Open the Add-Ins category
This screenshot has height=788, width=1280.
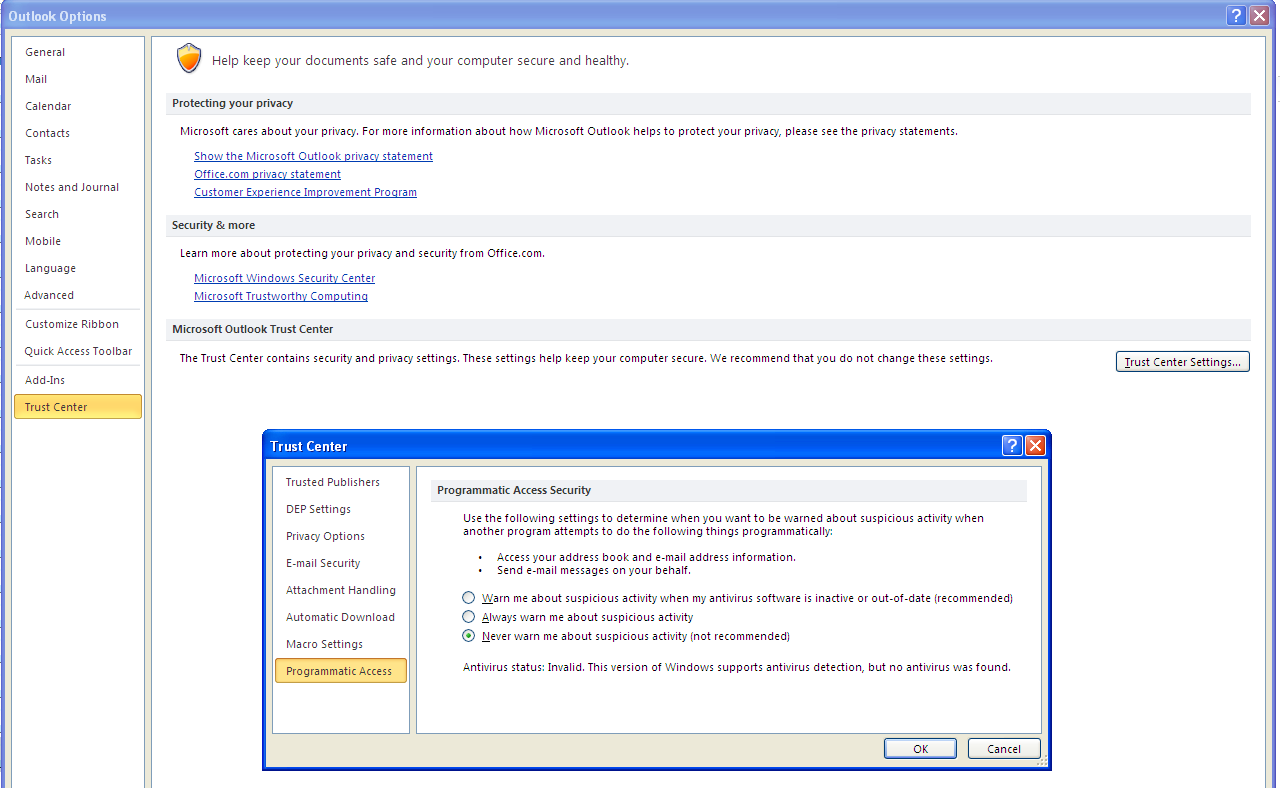(x=77, y=380)
